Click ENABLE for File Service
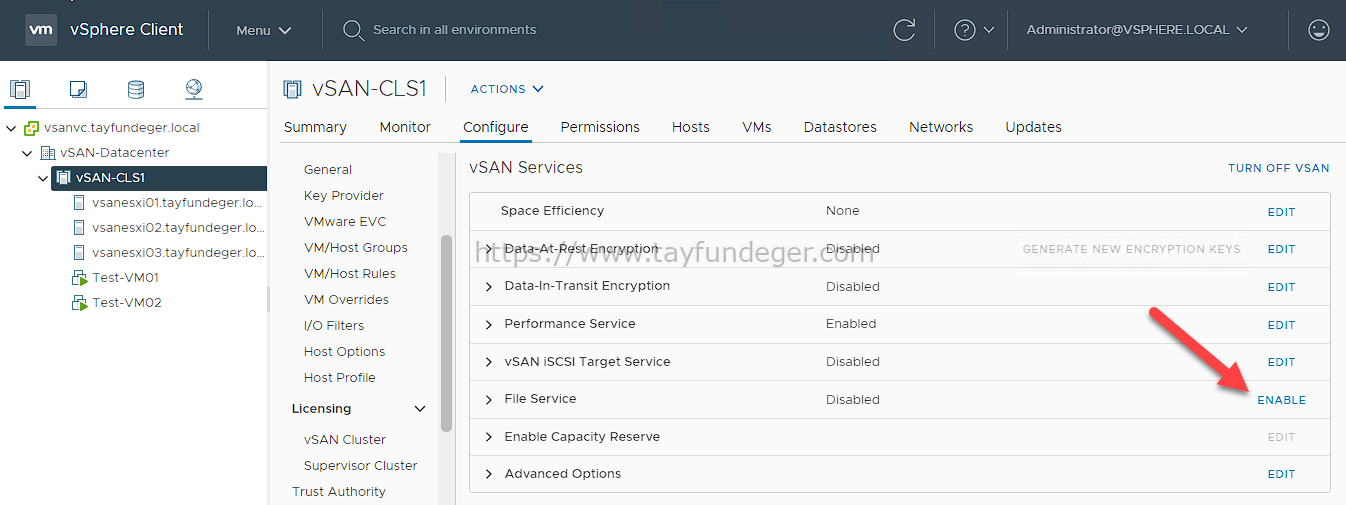Image resolution: width=1346 pixels, height=505 pixels. [x=1281, y=400]
